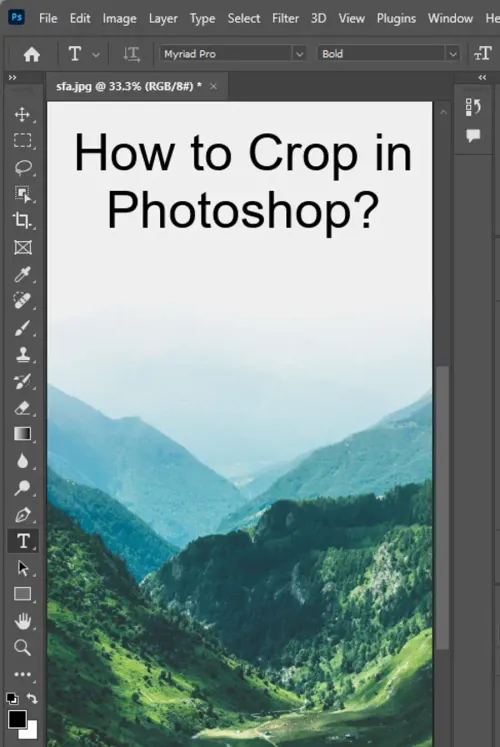Open the Type tool preset picker dropdown

click(96, 55)
